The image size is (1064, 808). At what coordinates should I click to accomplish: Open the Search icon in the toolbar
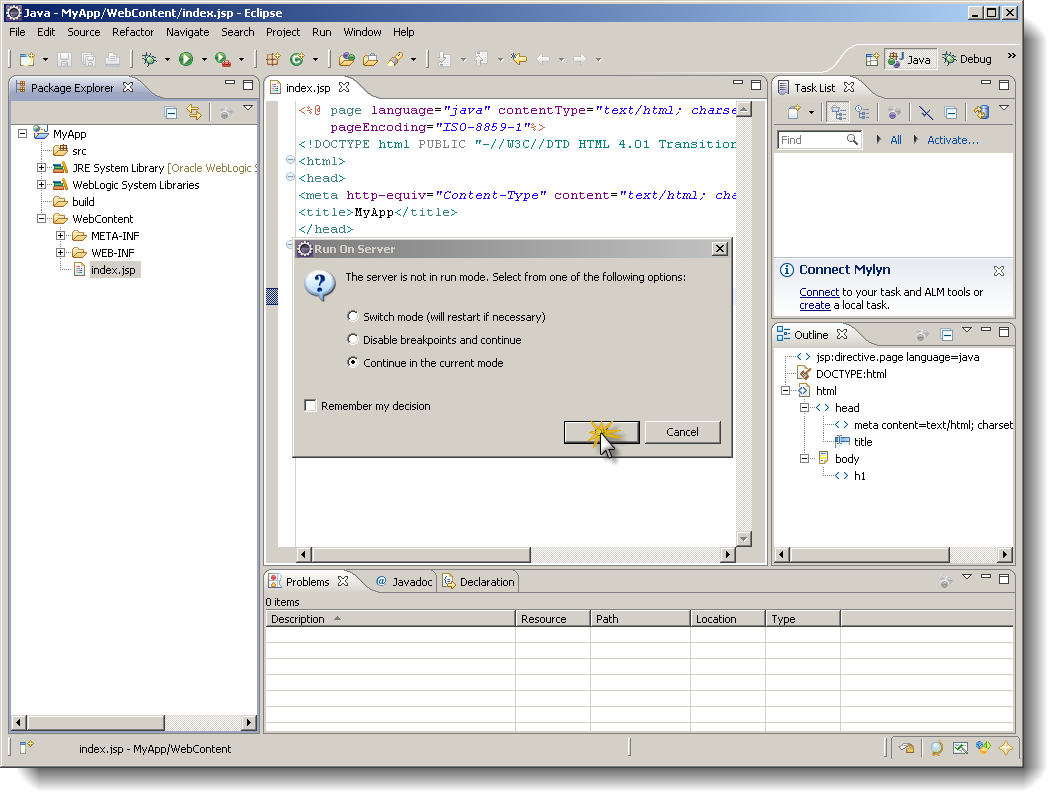(x=395, y=59)
